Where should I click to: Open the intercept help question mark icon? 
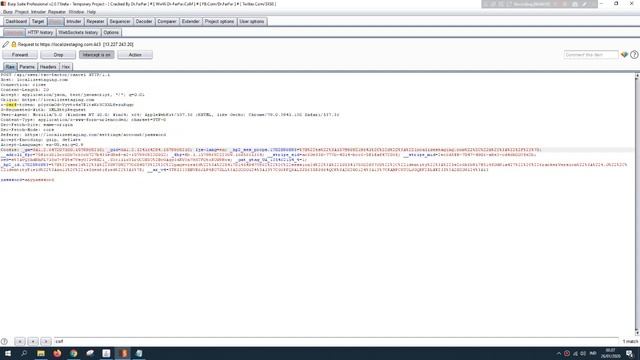pyautogui.click(x=634, y=54)
